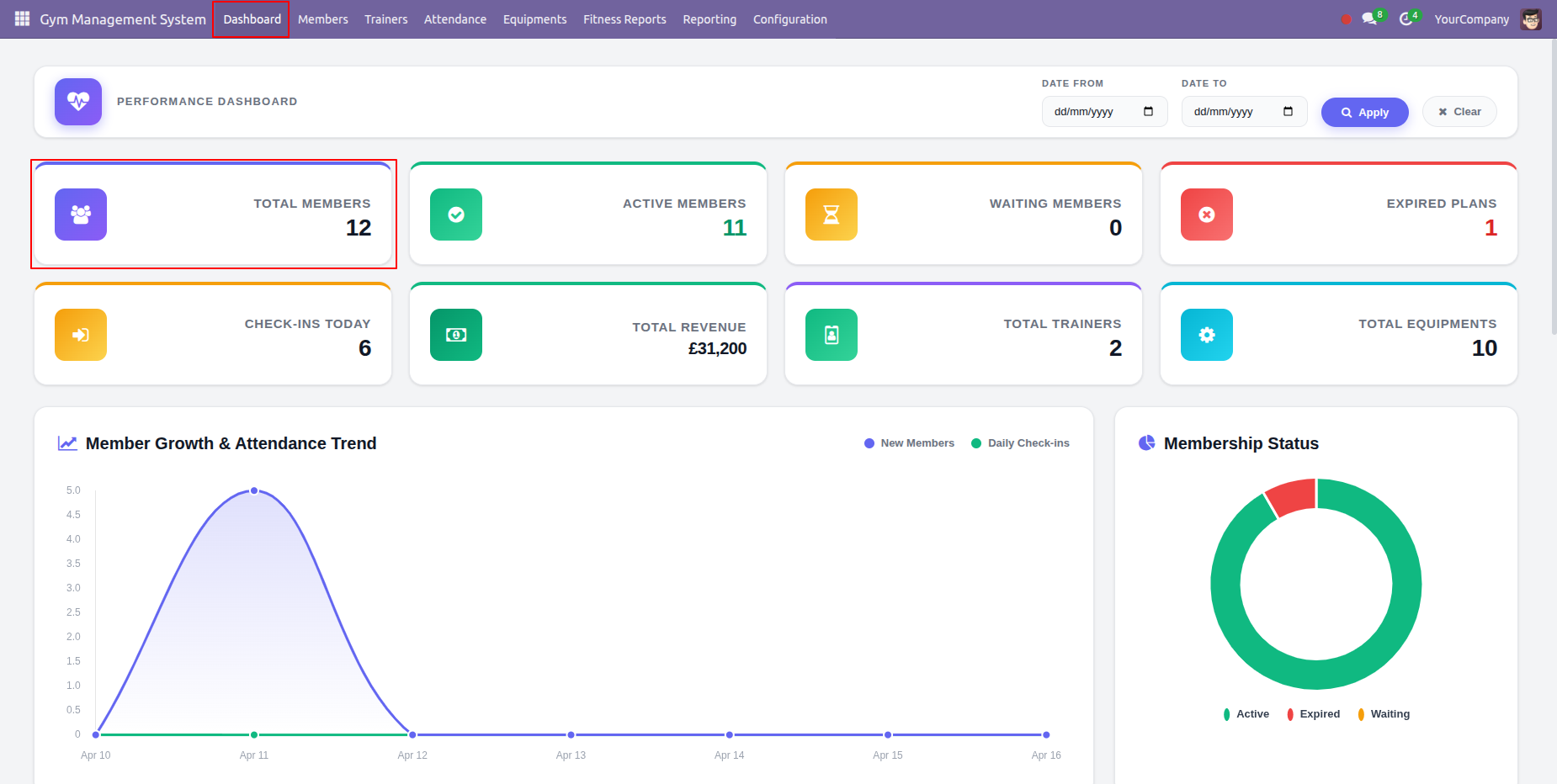Image resolution: width=1557 pixels, height=784 pixels.
Task: Open the Date To calendar picker
Action: click(x=1288, y=112)
